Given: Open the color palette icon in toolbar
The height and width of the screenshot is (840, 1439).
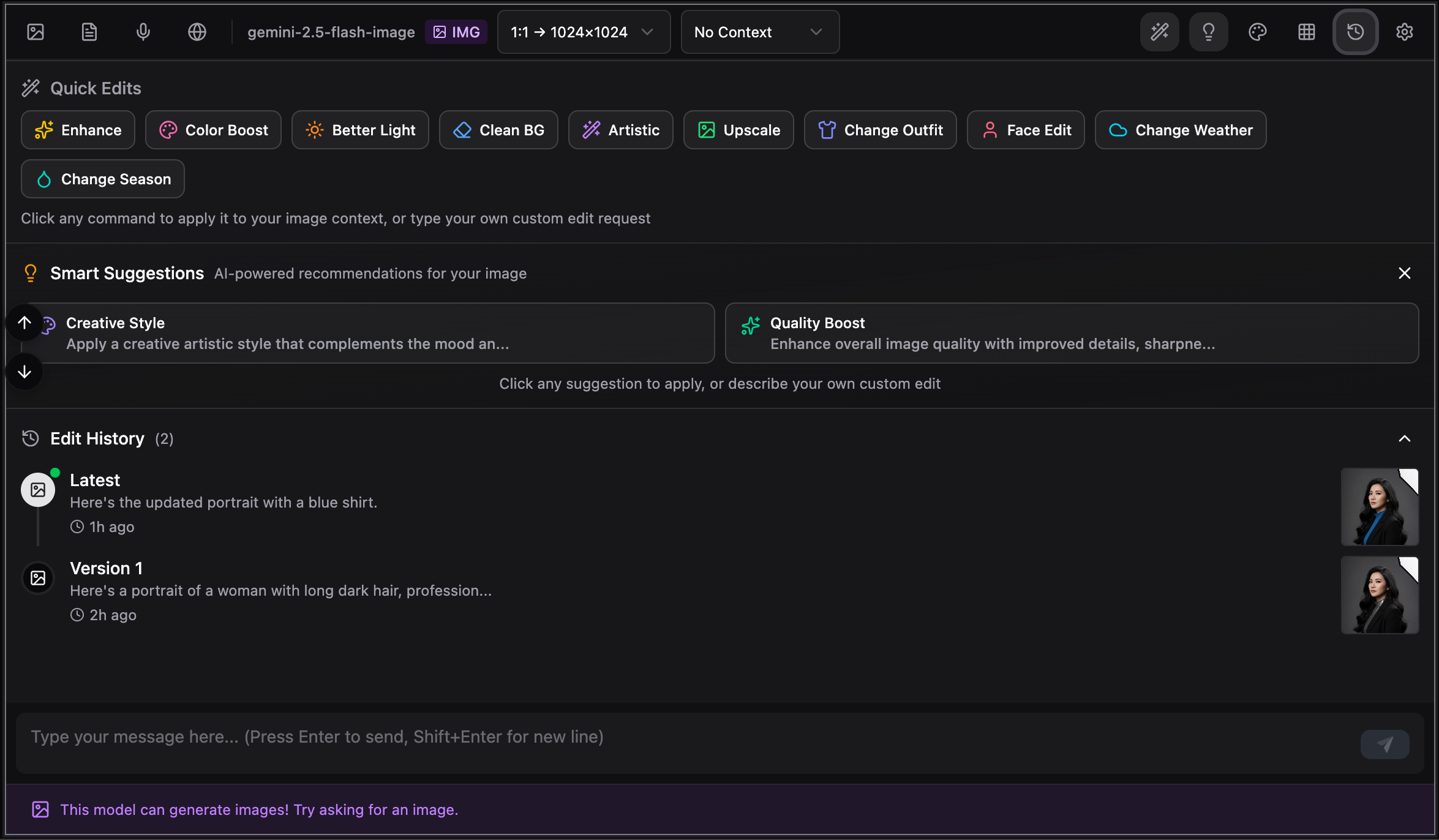Looking at the screenshot, I should click(1257, 32).
